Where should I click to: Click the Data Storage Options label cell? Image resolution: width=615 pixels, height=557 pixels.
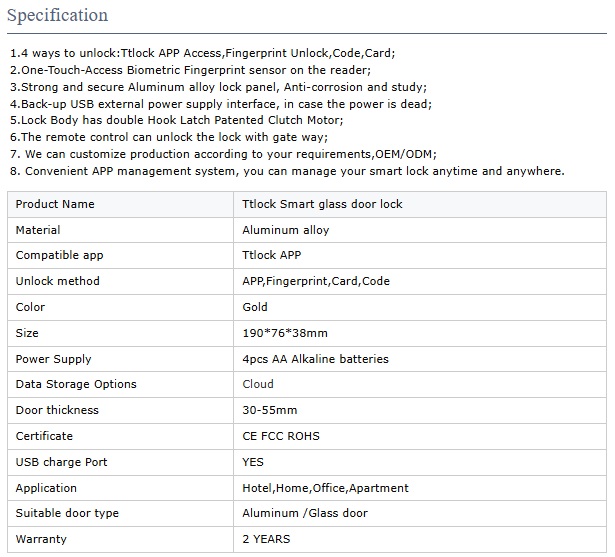pos(120,384)
